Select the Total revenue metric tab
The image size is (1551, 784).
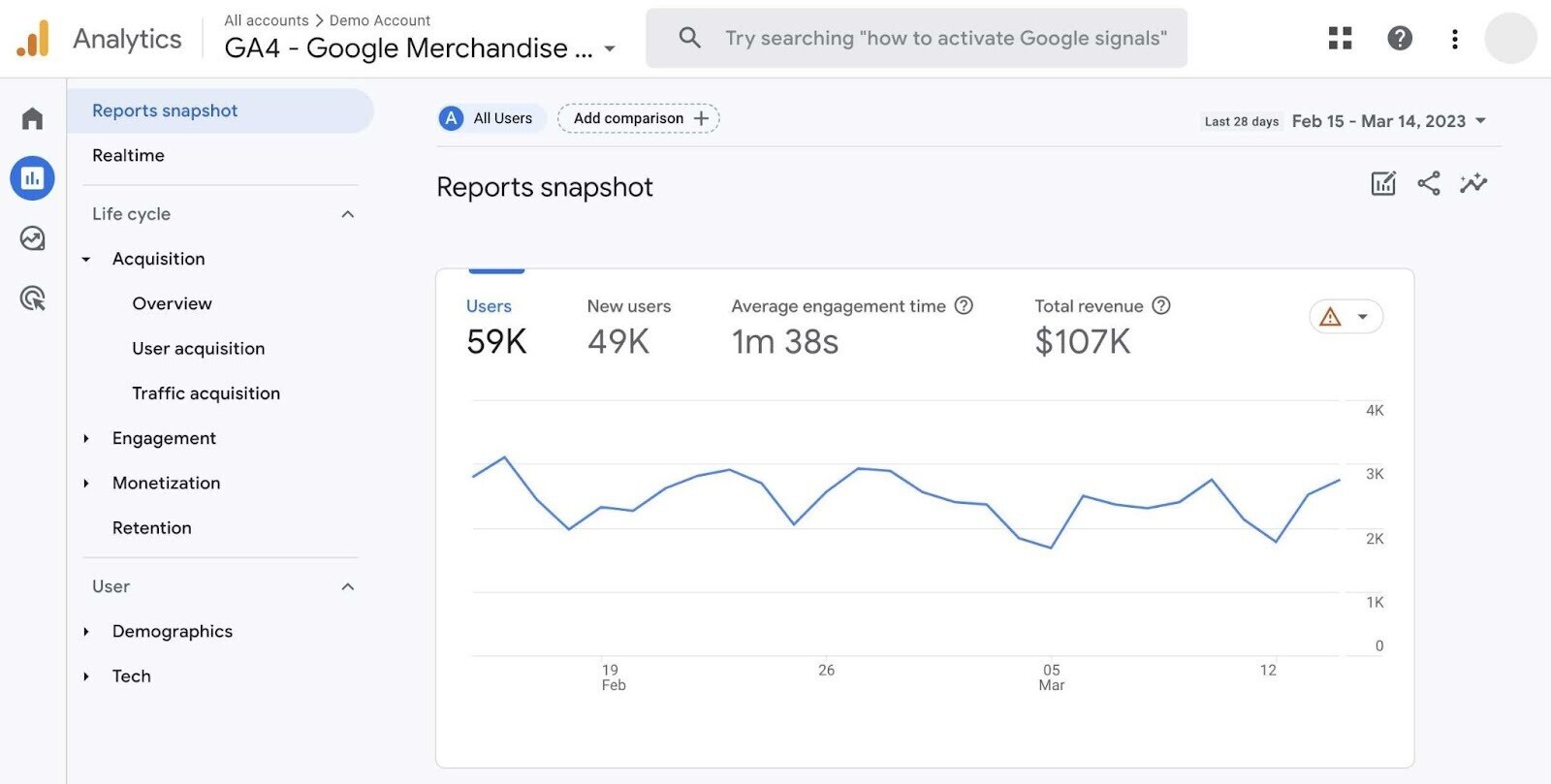[1102, 326]
